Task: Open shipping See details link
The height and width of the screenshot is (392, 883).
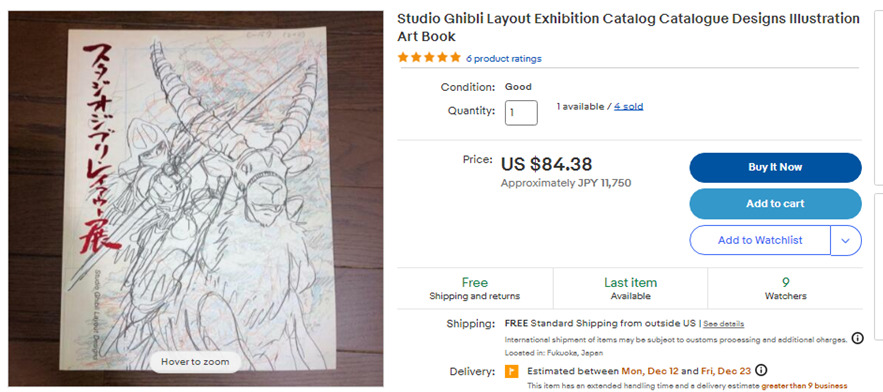Action: click(724, 324)
